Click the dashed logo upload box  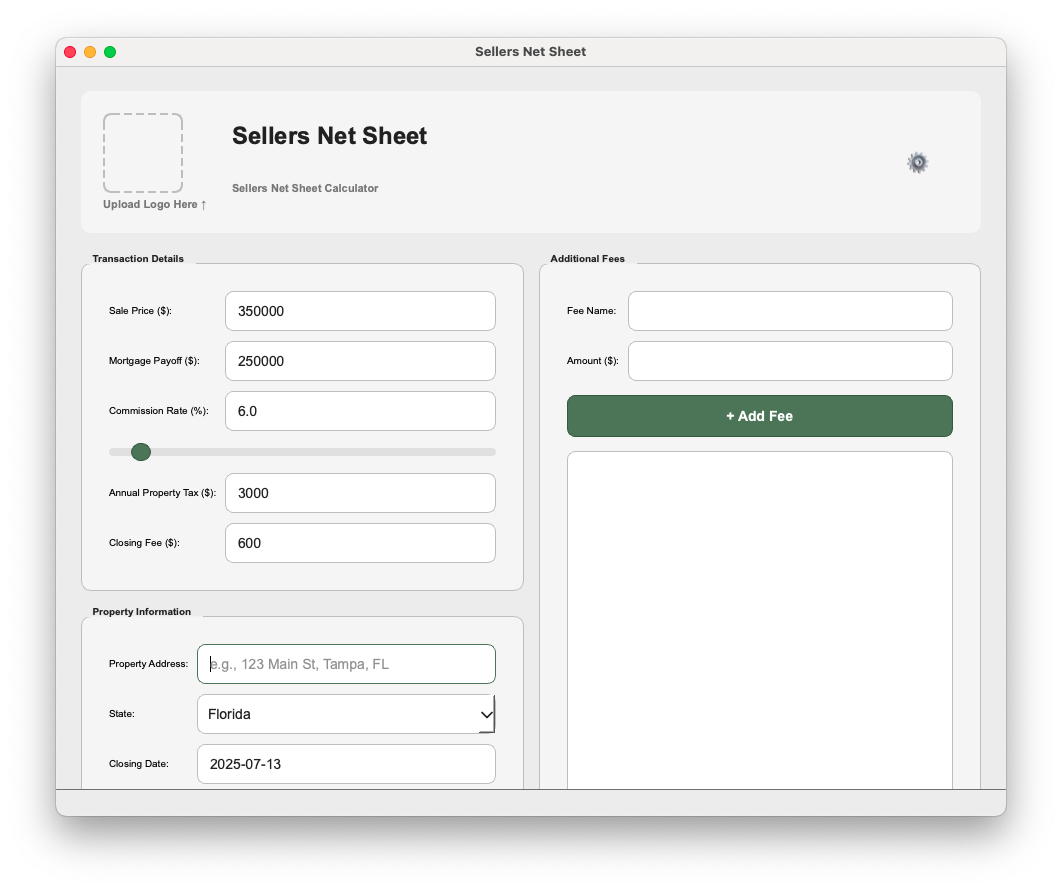[143, 153]
